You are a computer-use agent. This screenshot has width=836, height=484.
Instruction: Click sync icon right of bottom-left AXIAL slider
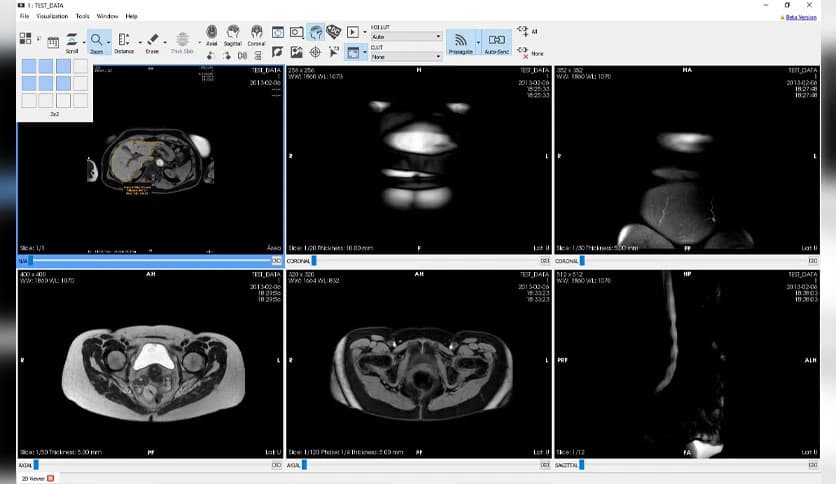tap(276, 465)
